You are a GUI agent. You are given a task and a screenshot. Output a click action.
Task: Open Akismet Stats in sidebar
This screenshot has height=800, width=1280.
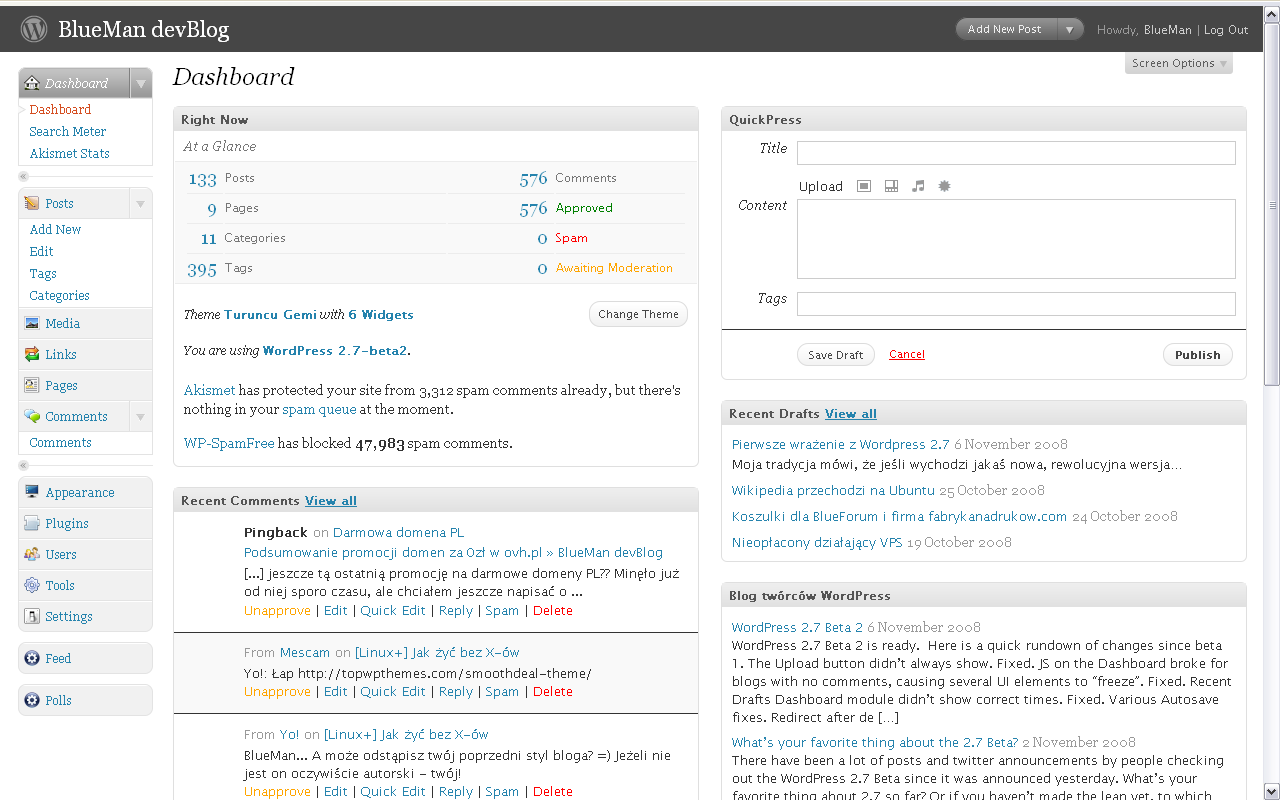pos(69,153)
